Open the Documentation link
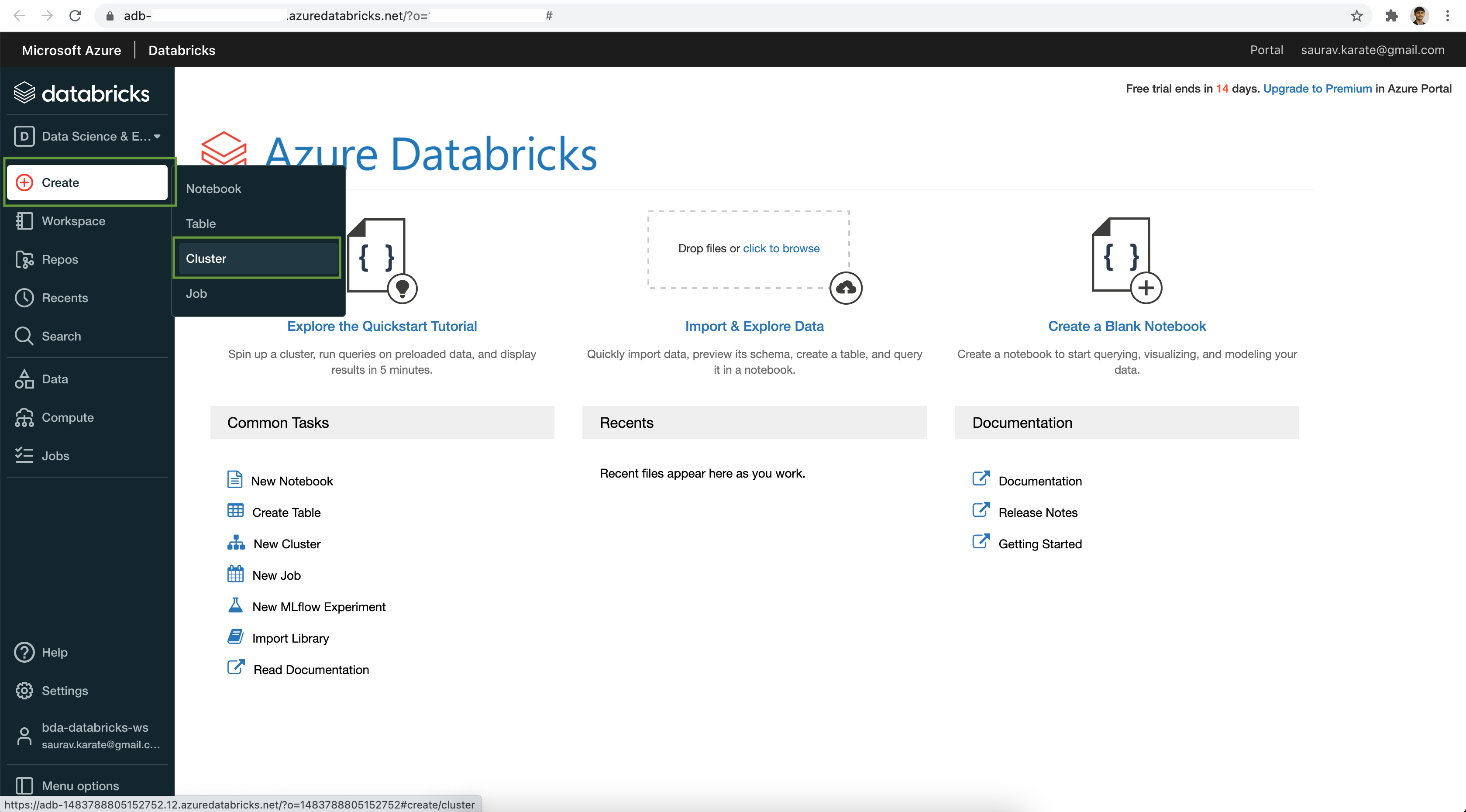This screenshot has height=812, width=1466. click(x=1040, y=482)
